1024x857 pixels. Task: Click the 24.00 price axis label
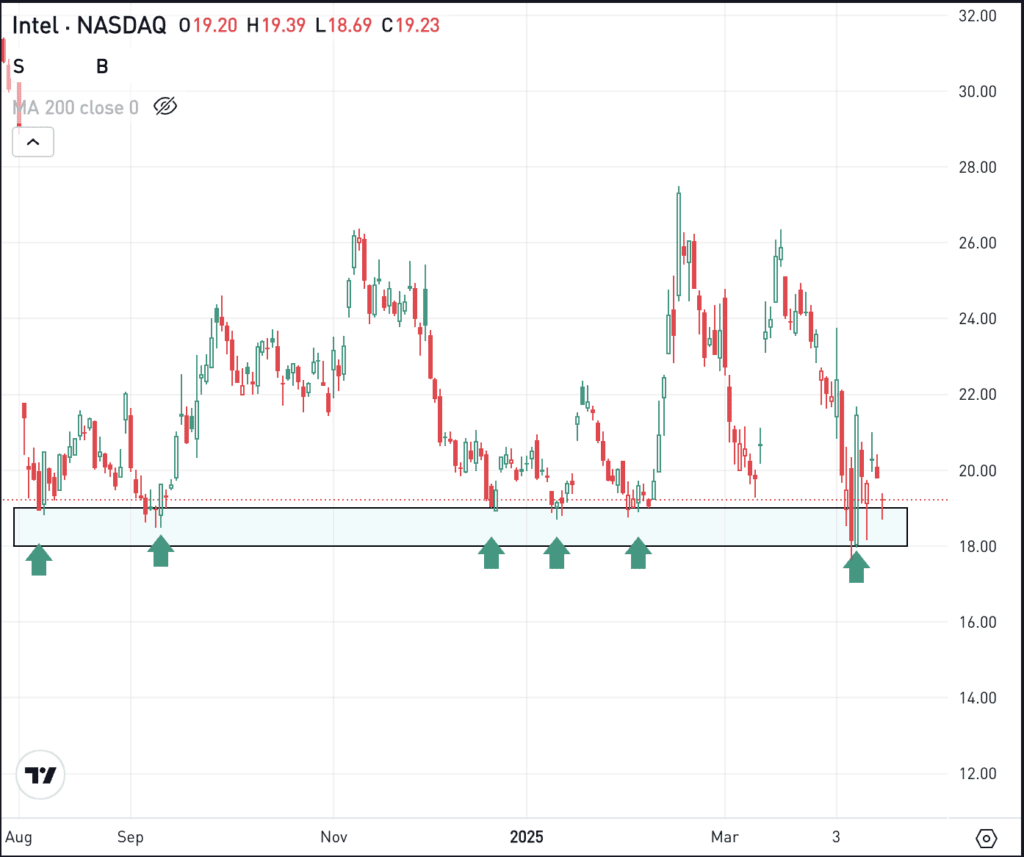coord(977,319)
